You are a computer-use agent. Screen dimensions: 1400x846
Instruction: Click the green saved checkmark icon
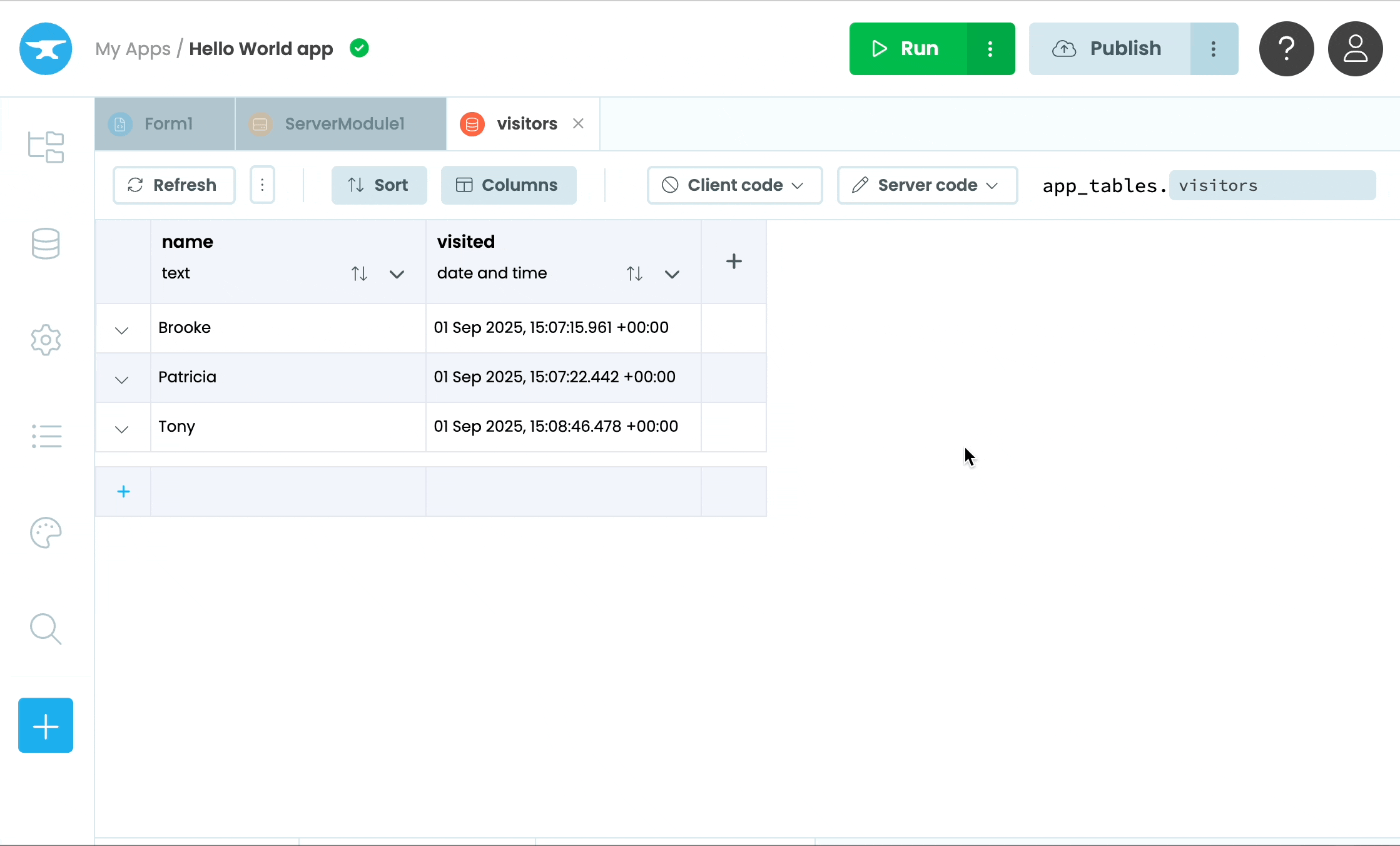(x=359, y=48)
